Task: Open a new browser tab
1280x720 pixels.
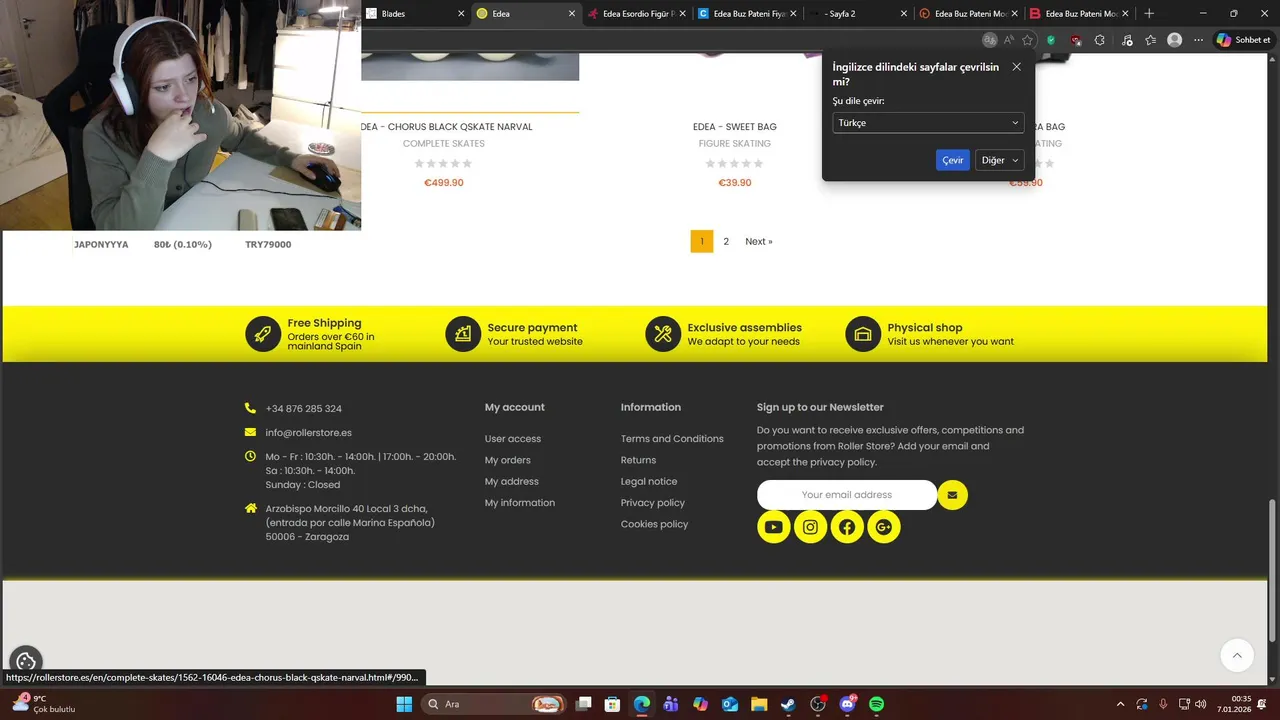Action: tap(1149, 14)
